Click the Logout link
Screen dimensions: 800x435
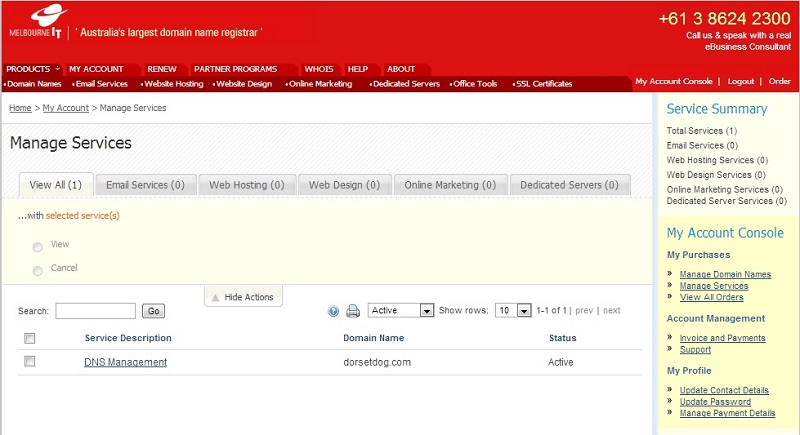(741, 81)
